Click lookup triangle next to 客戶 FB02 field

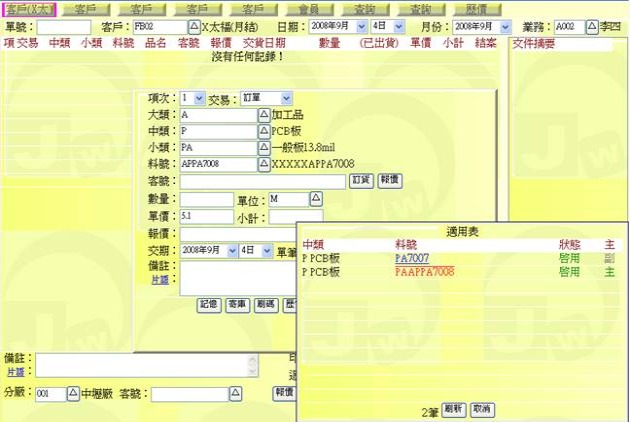pyautogui.click(x=194, y=27)
